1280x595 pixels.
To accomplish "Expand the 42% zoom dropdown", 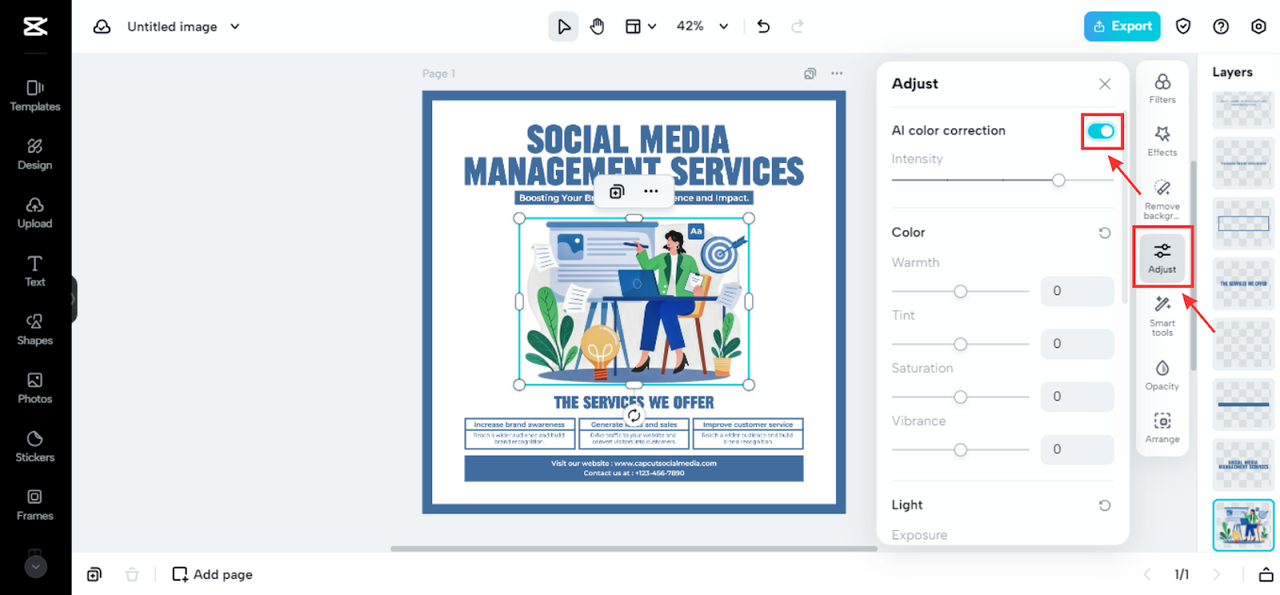I will tap(703, 27).
